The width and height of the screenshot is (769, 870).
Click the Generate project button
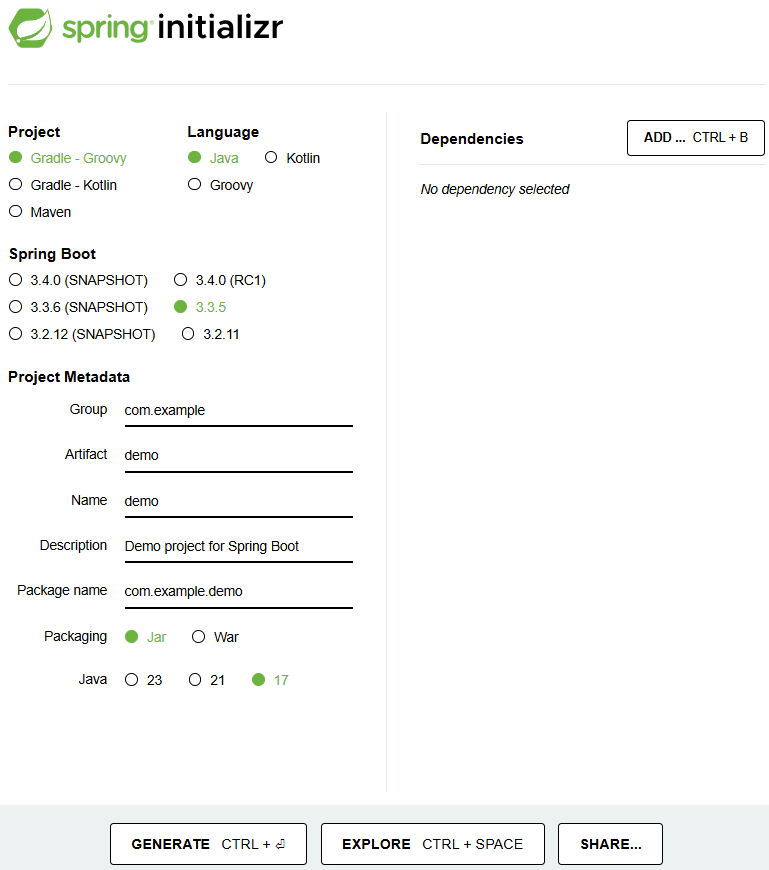click(x=208, y=844)
